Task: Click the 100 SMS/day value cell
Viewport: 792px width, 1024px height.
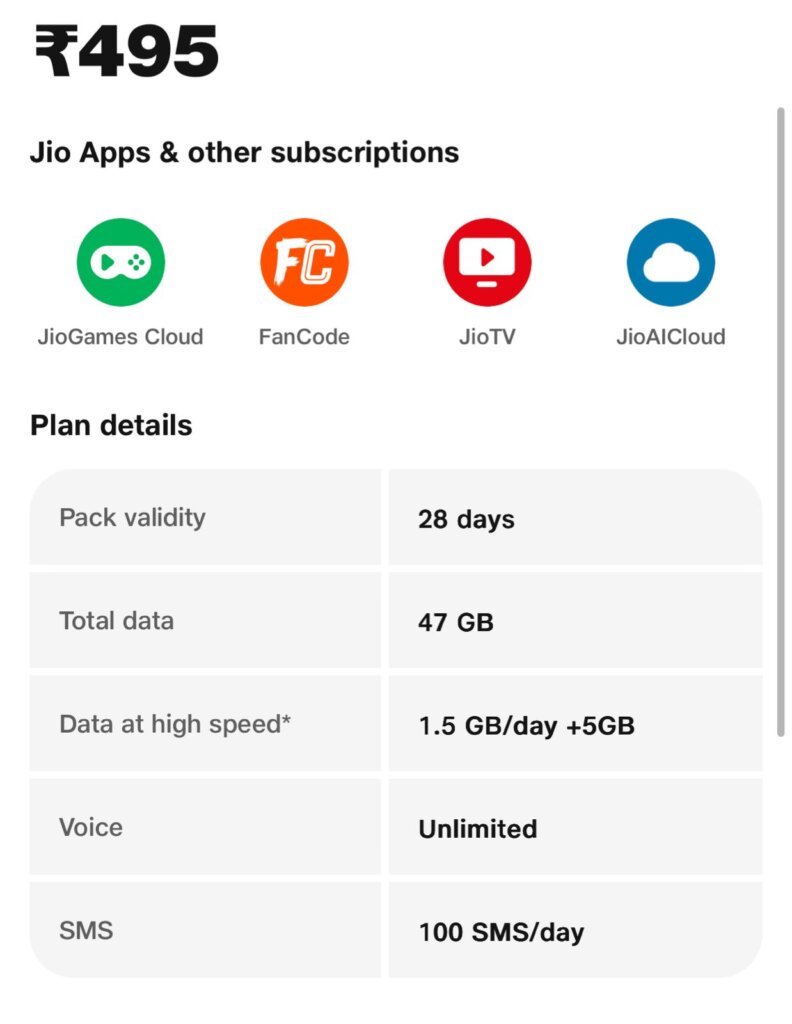Action: (575, 930)
